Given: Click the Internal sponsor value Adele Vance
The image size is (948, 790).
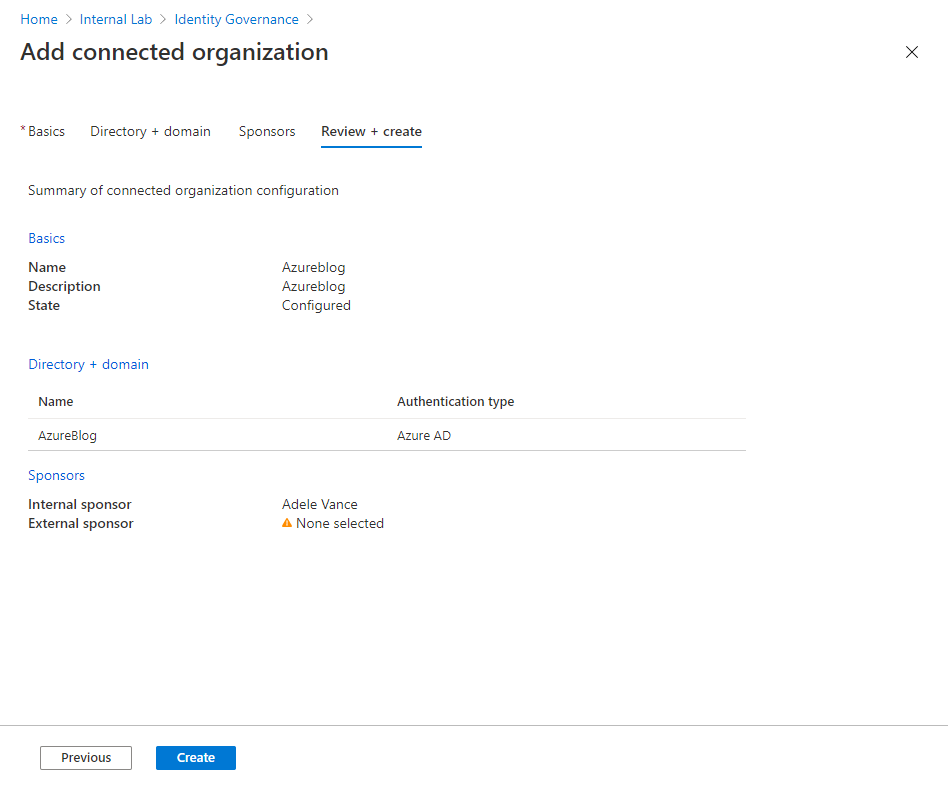Looking at the screenshot, I should [319, 504].
